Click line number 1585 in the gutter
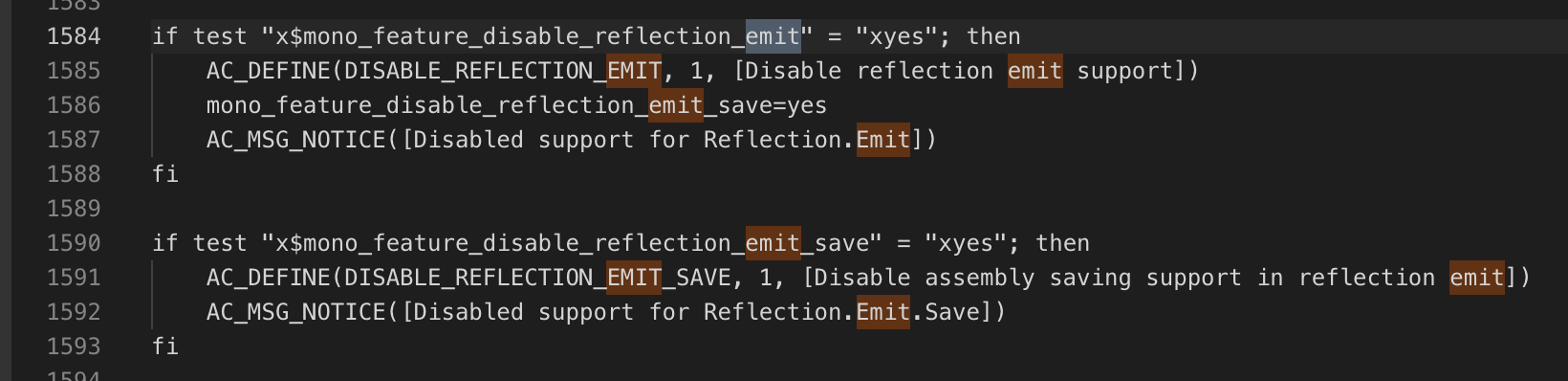Viewport: 1568px width, 381px height. point(74,71)
